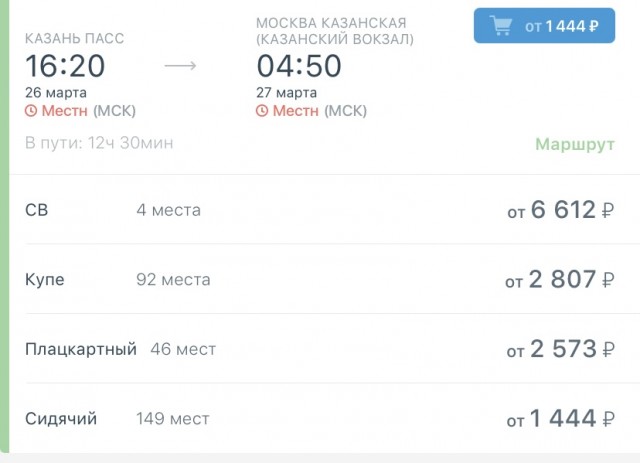
Task: Click the clock icon under 26 марта
Action: pos(31,110)
